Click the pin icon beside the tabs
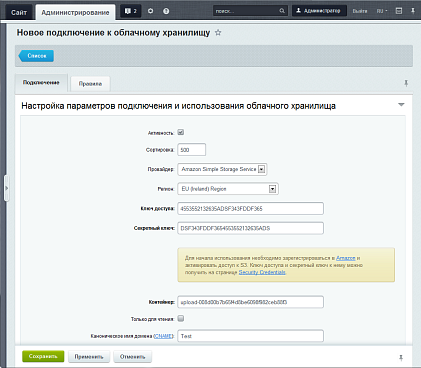This screenshot has width=421, height=368. [406, 83]
